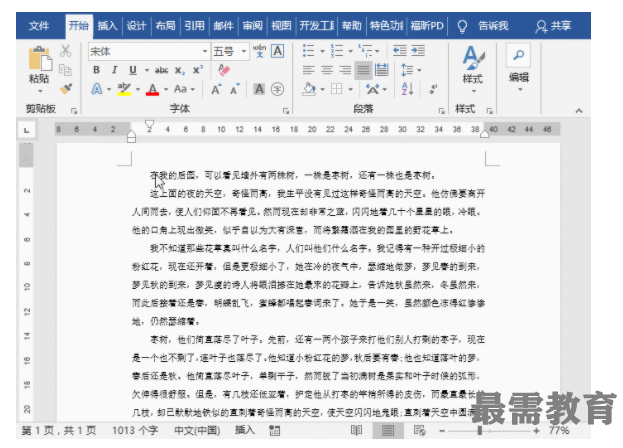Decrease paragraph indent
This screenshot has width=623, height=448.
click(x=399, y=51)
